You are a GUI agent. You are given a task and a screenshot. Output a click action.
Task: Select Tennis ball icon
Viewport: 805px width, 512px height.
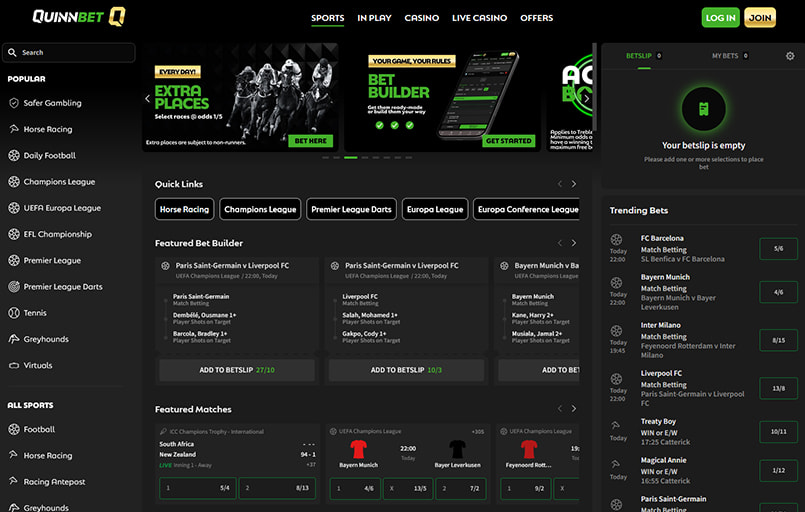14,313
